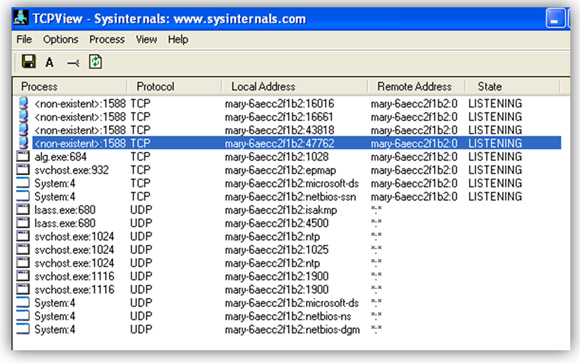Image resolution: width=580 pixels, height=363 pixels.
Task: Click System:4 icon in UDP microsoft-ds row
Action: click(x=23, y=303)
